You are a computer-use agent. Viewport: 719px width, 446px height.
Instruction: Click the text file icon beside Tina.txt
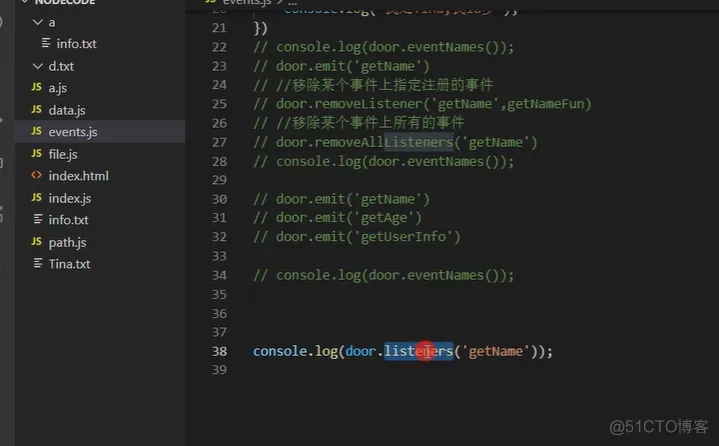[38, 264]
